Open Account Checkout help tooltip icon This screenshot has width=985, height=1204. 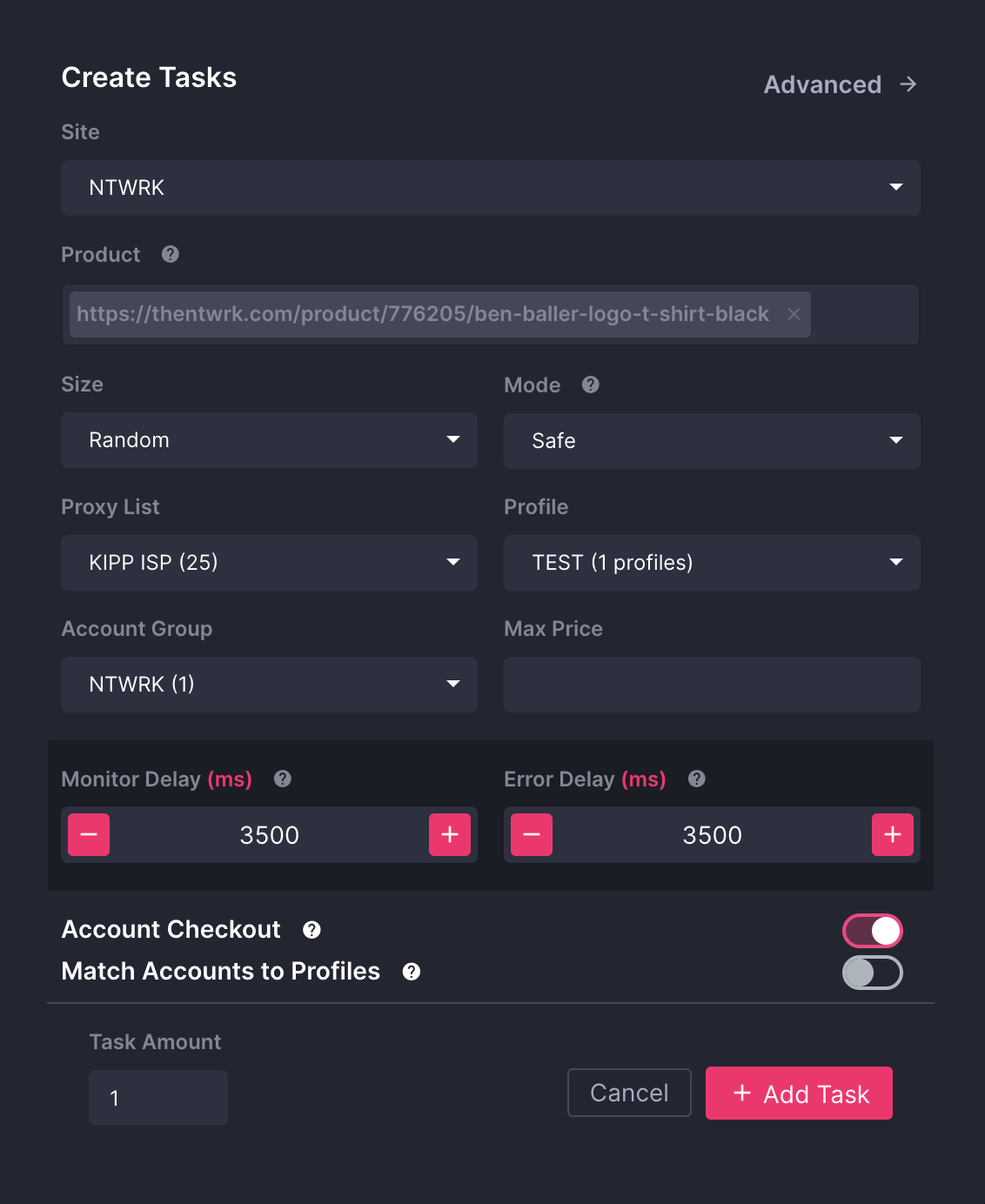pyautogui.click(x=312, y=930)
